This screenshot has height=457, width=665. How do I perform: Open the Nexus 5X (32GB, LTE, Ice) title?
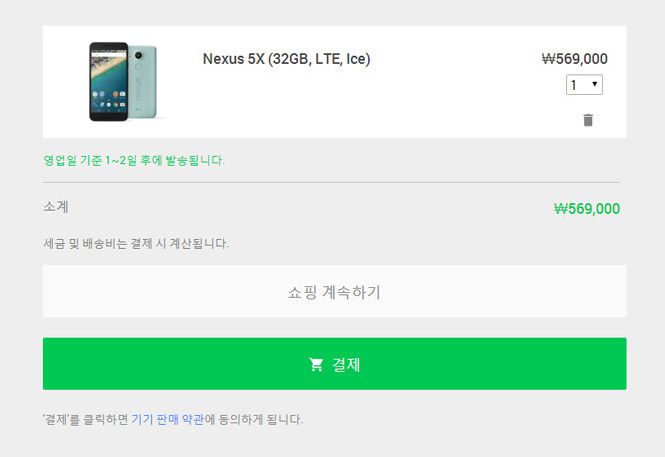[x=286, y=59]
